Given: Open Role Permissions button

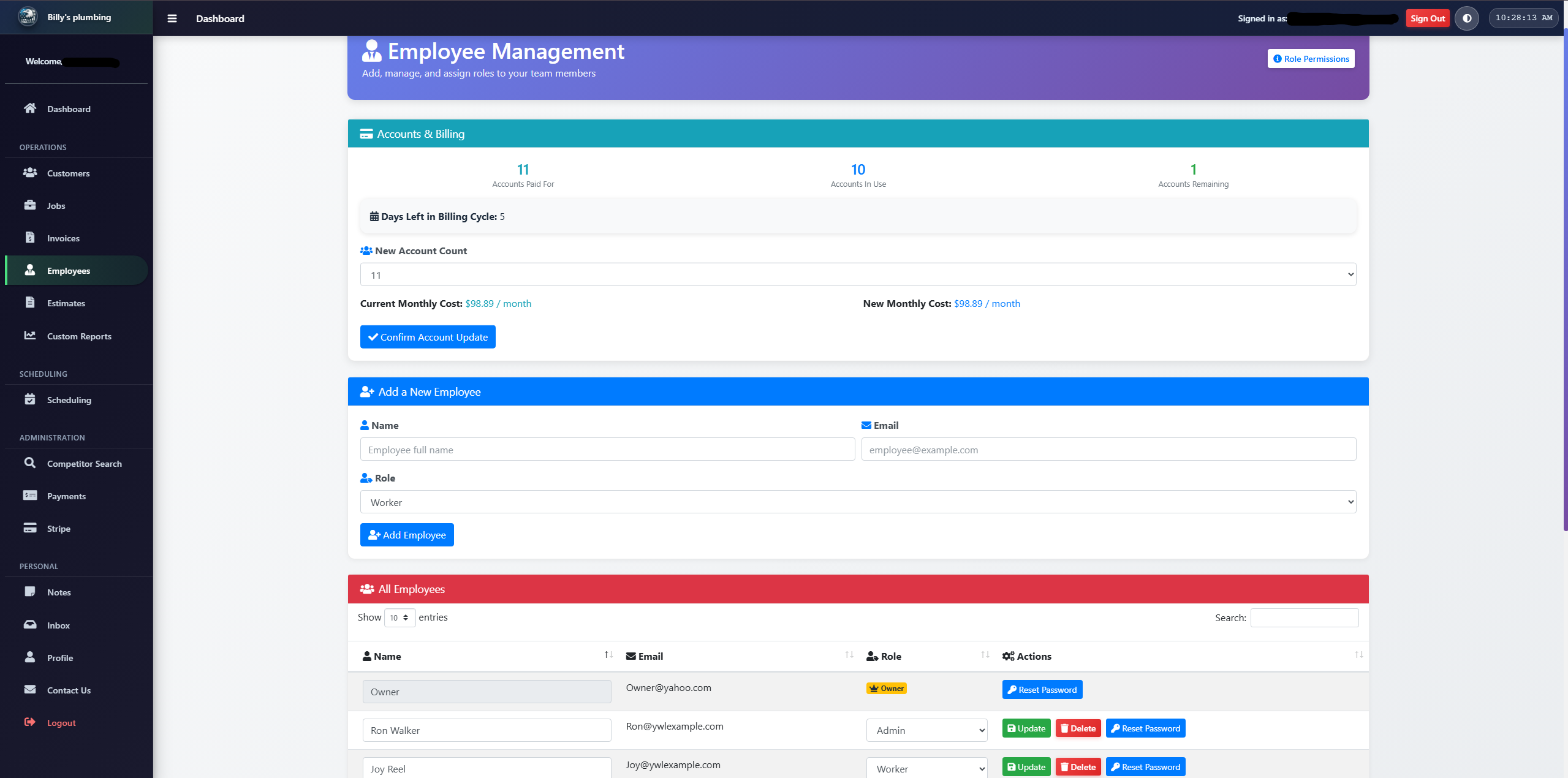Looking at the screenshot, I should (1311, 59).
